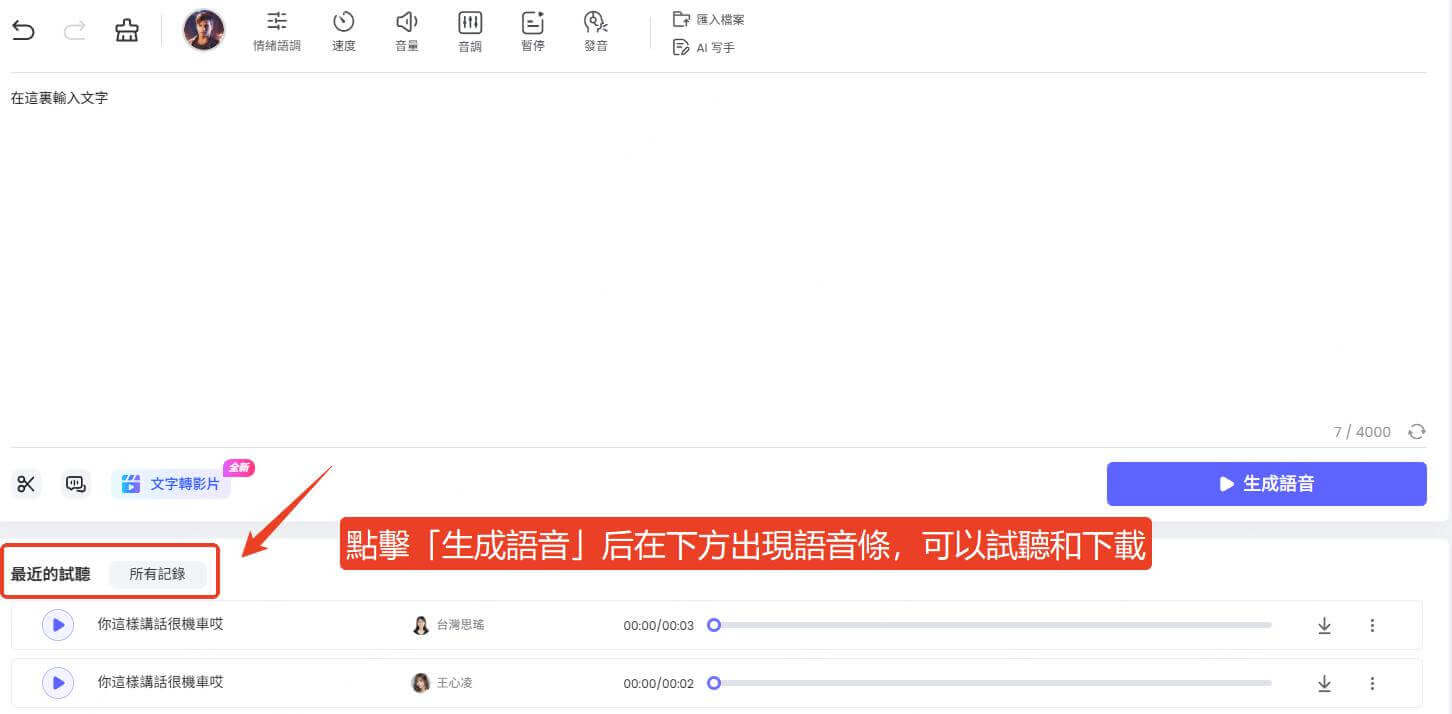Switch to the 最近的試聽 tab
The height and width of the screenshot is (714, 1452).
tap(51, 574)
